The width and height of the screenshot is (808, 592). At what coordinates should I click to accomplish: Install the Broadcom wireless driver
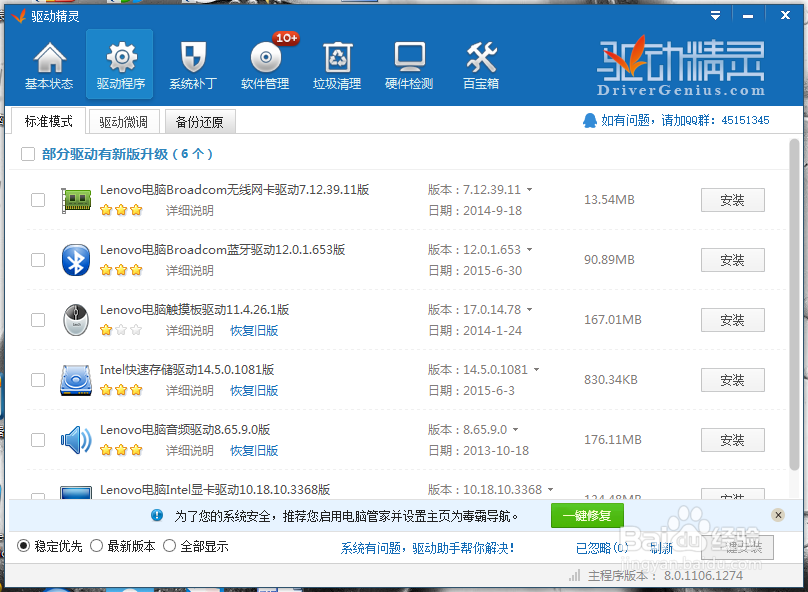[732, 200]
